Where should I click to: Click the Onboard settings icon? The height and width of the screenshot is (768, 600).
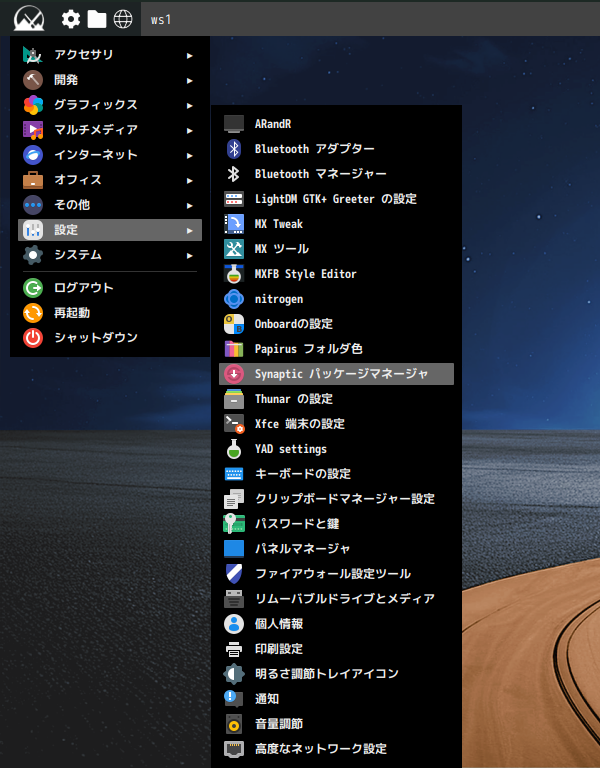234,324
